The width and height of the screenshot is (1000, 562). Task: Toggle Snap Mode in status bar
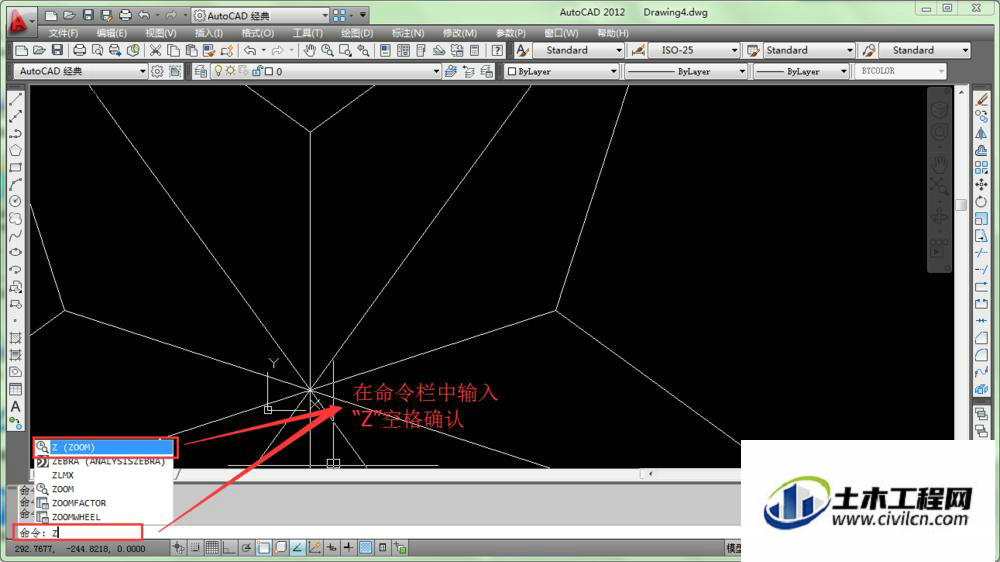click(x=195, y=547)
